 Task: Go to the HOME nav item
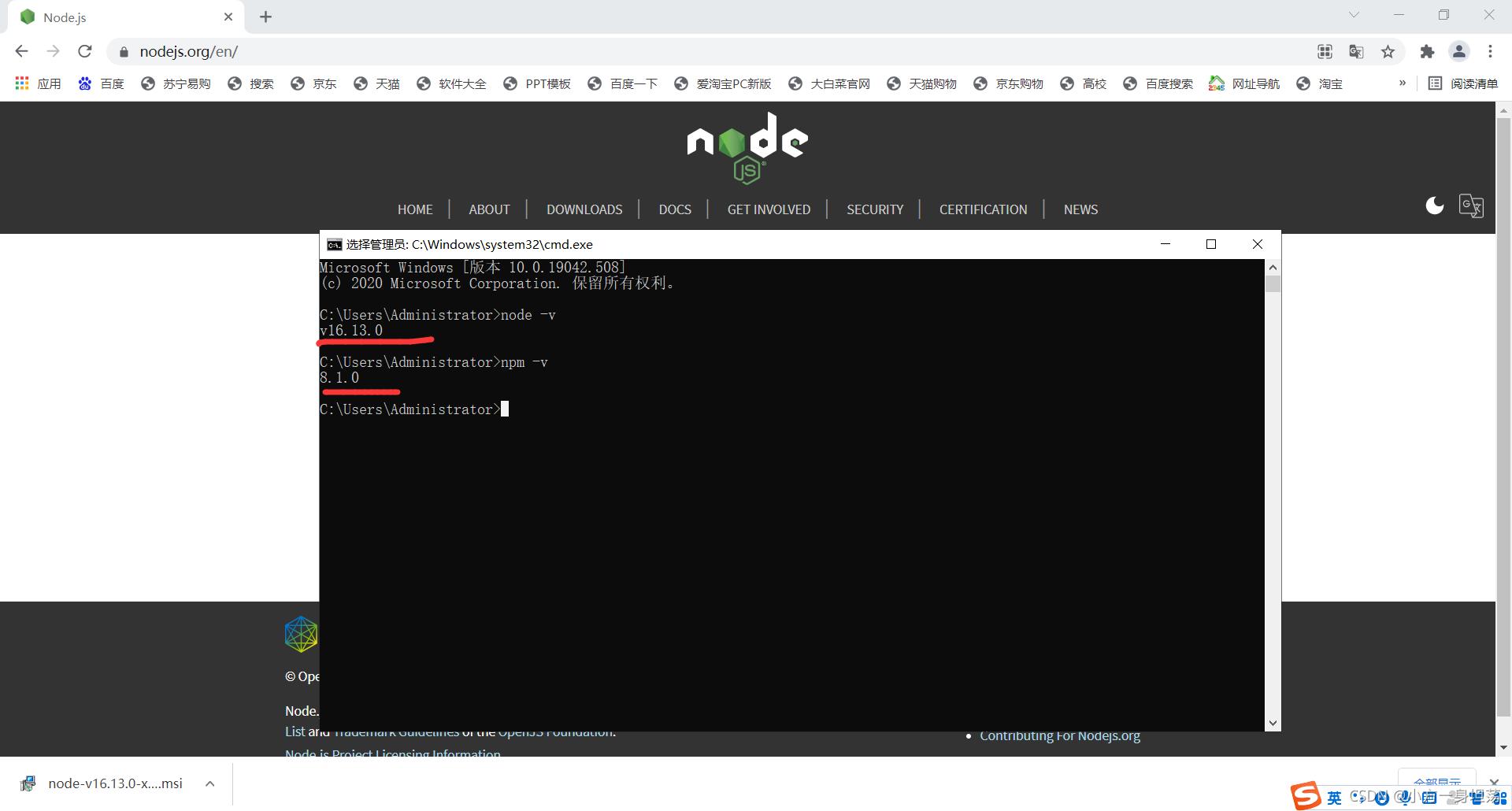pos(415,209)
